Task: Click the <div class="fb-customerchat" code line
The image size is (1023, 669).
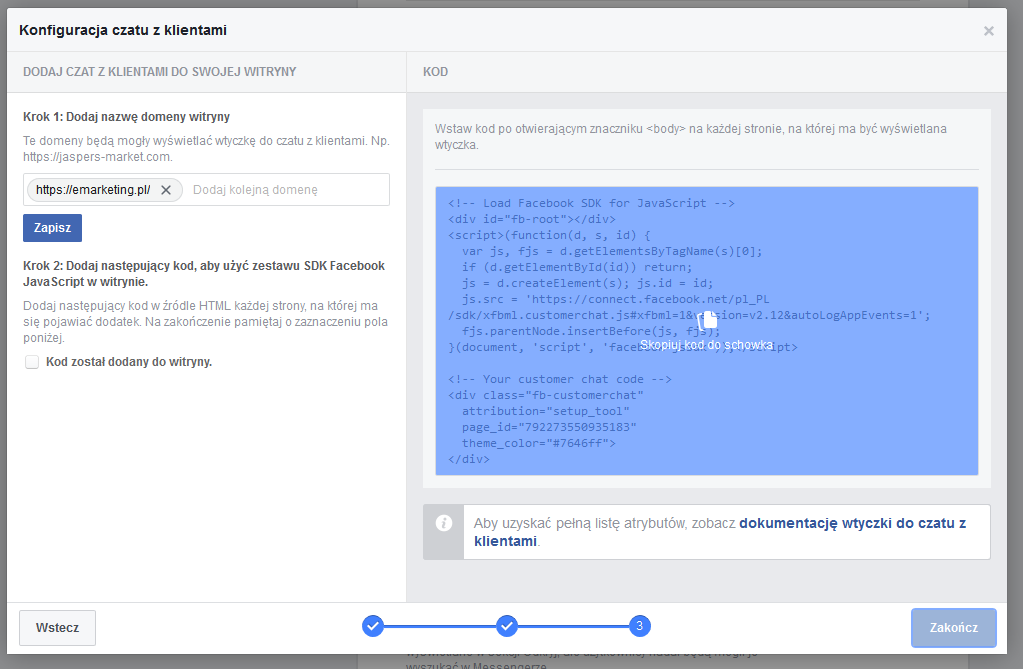Action: tap(546, 395)
